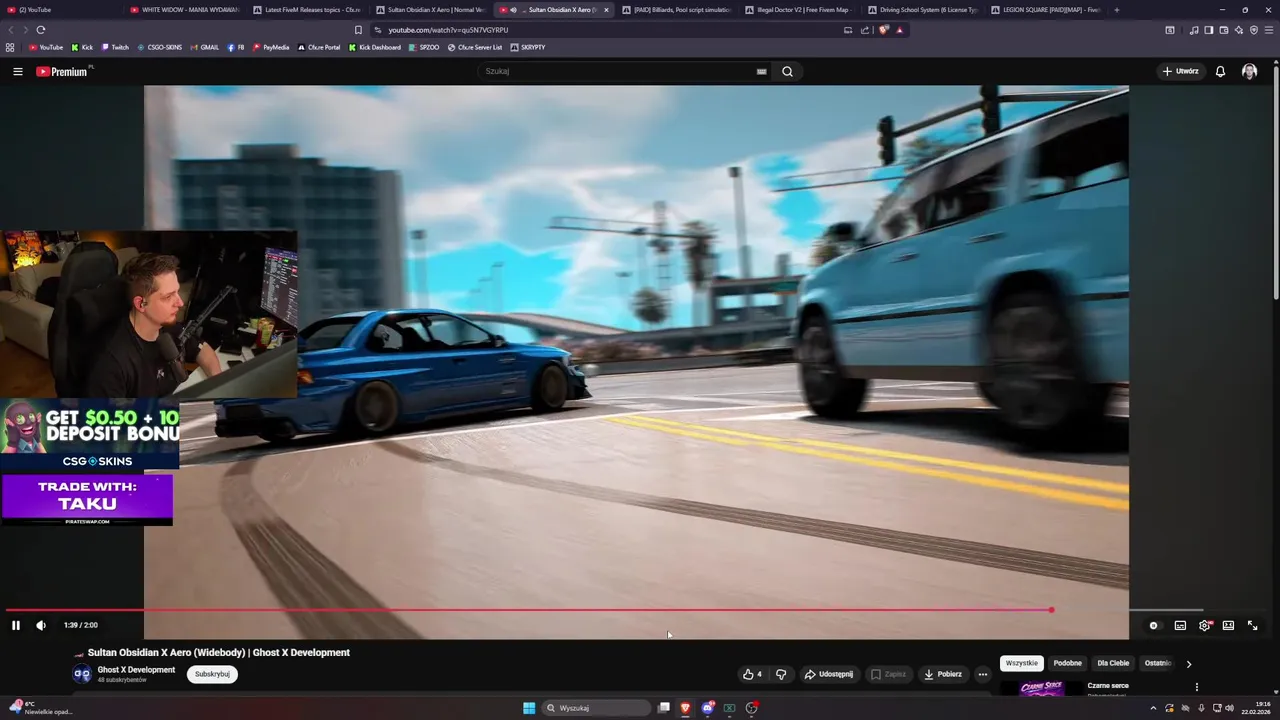
Task: Open video player settings gear
Action: (x=1204, y=625)
